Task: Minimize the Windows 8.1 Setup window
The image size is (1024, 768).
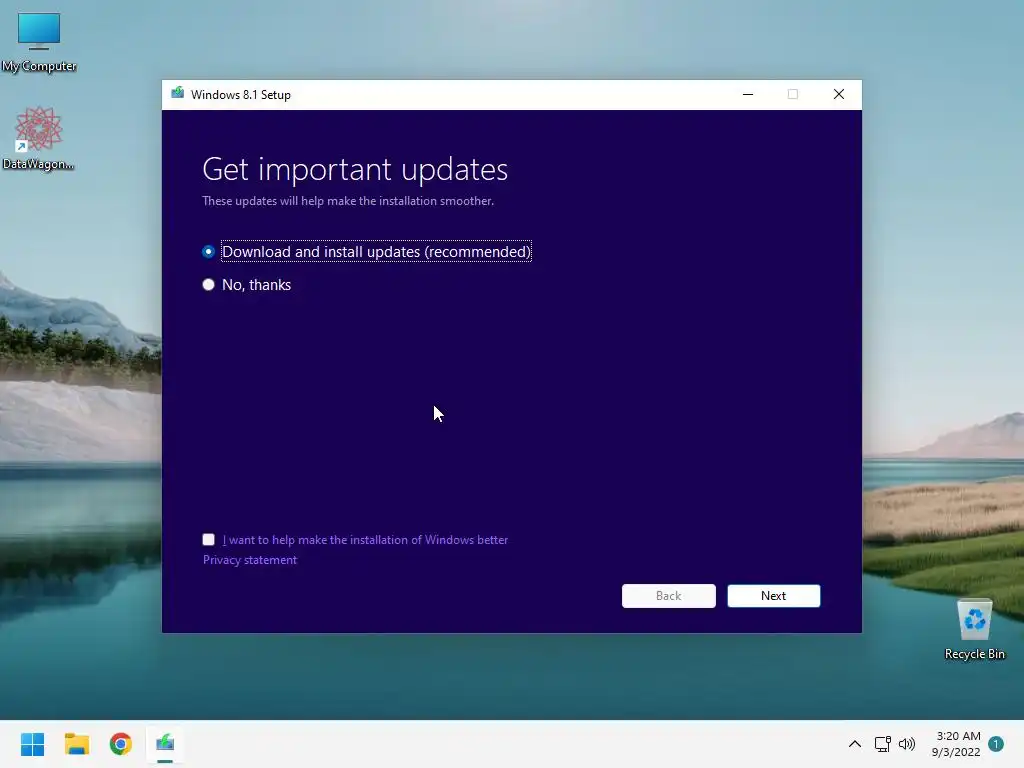Action: click(x=748, y=94)
